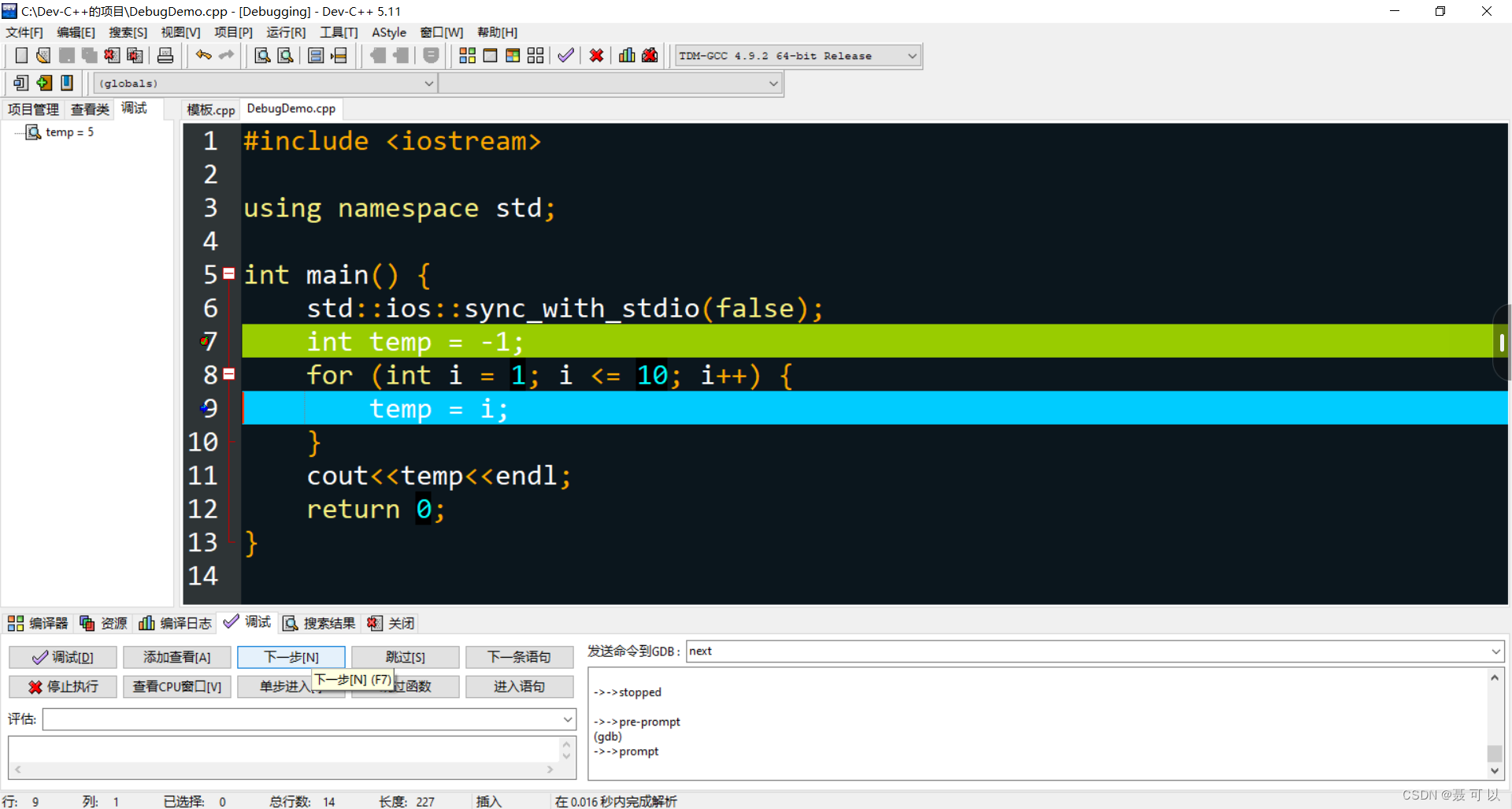
Task: Click the 搜索结果 magnifier panel icon
Action: 290,623
